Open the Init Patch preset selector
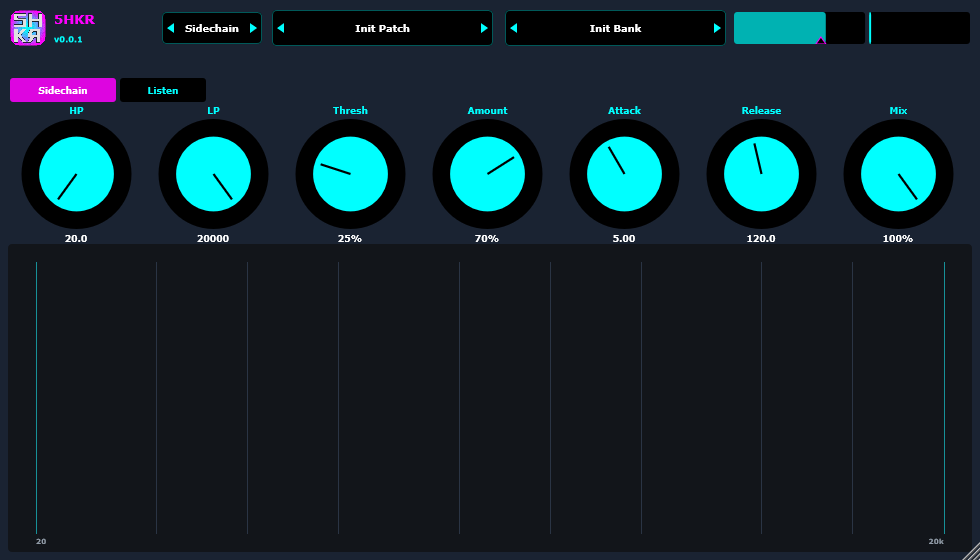Image resolution: width=980 pixels, height=560 pixels. coord(382,28)
